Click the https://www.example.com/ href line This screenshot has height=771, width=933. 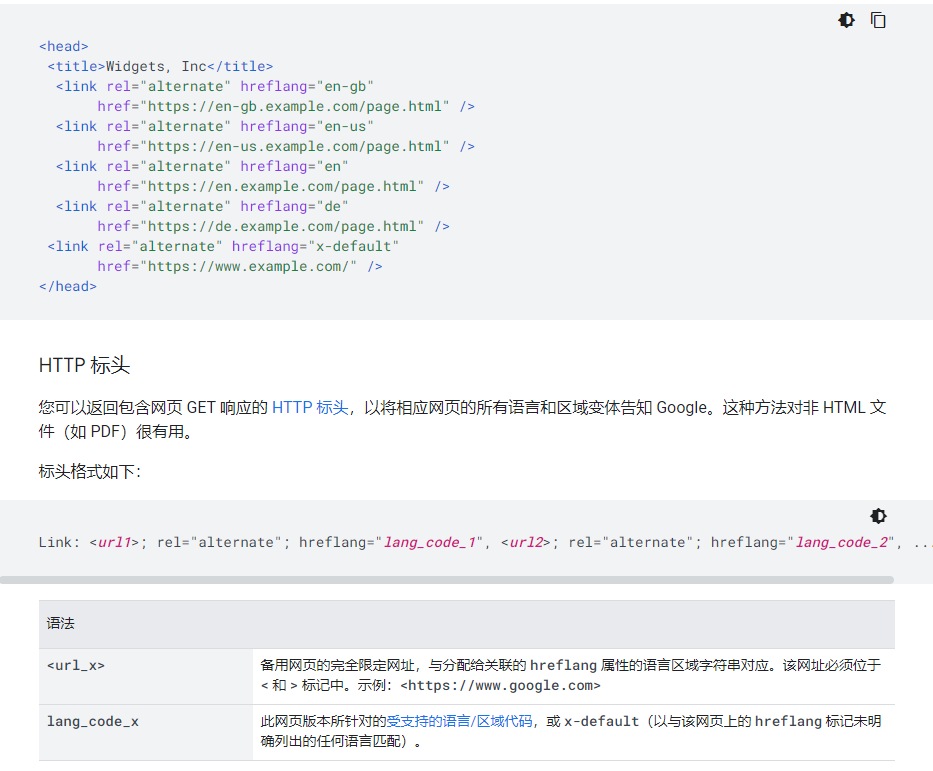240,267
